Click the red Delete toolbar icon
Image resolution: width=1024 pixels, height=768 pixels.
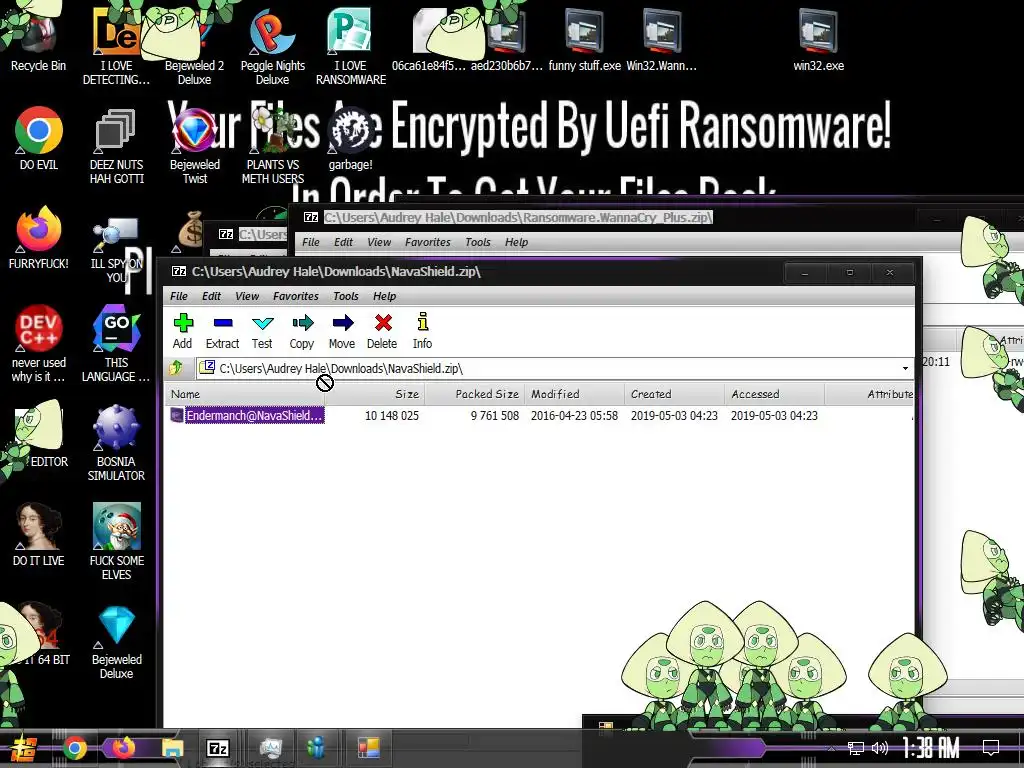click(382, 331)
